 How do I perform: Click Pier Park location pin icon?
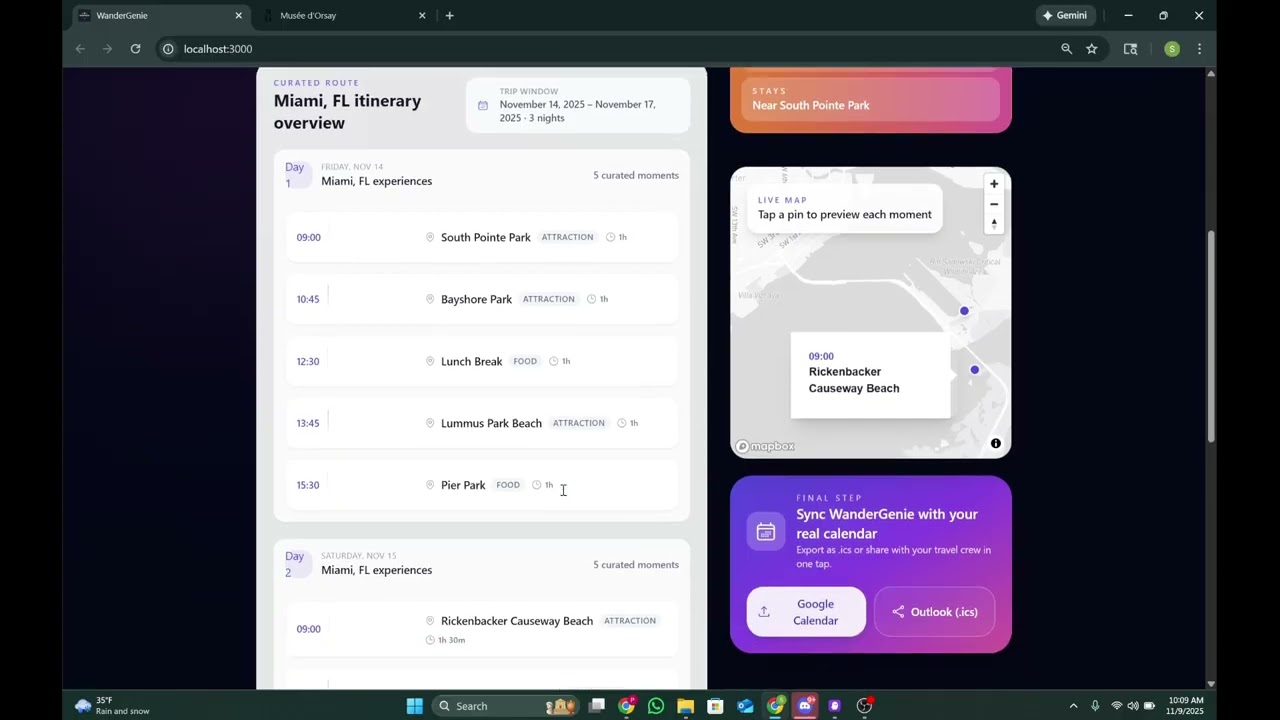pos(430,485)
